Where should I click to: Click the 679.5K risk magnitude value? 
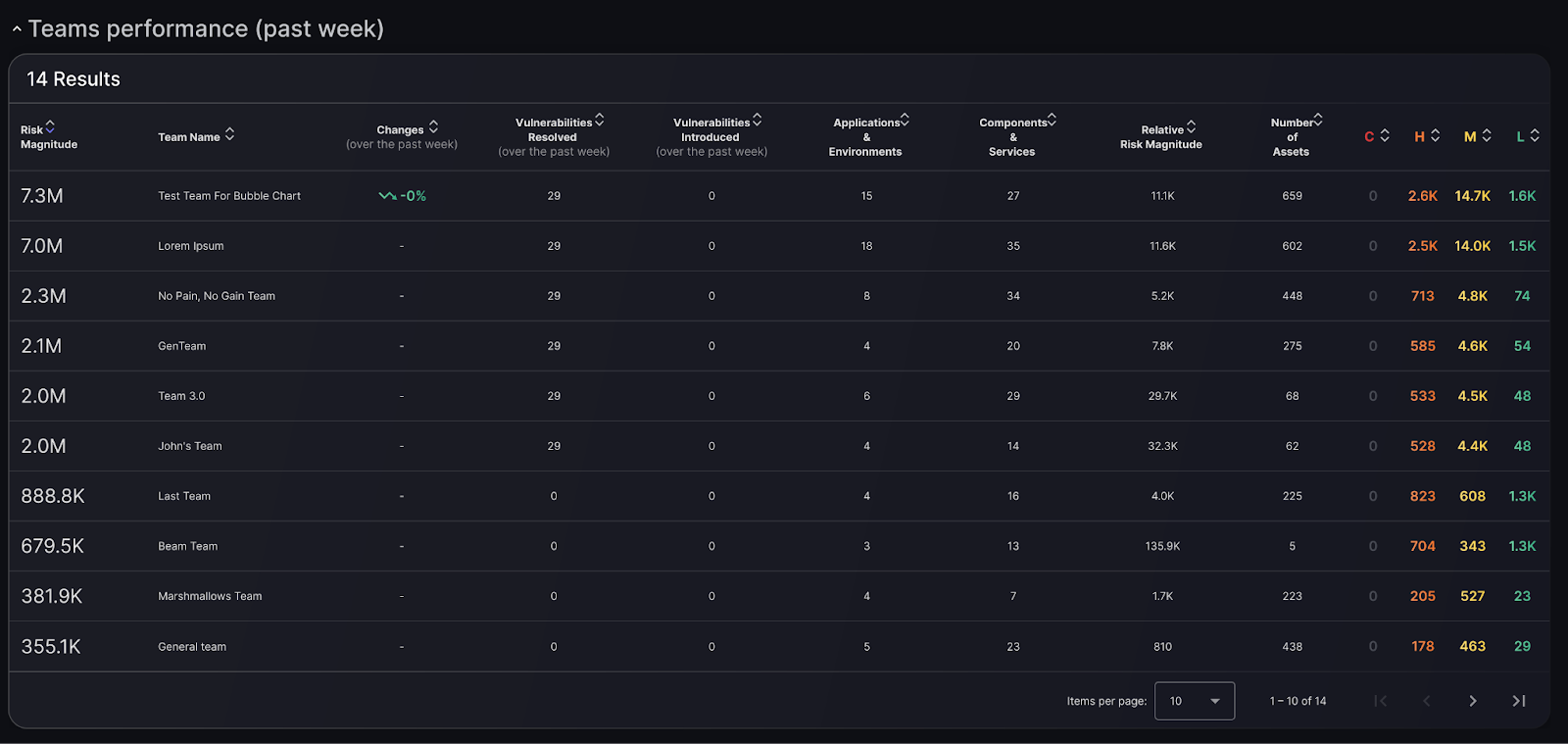click(x=53, y=546)
